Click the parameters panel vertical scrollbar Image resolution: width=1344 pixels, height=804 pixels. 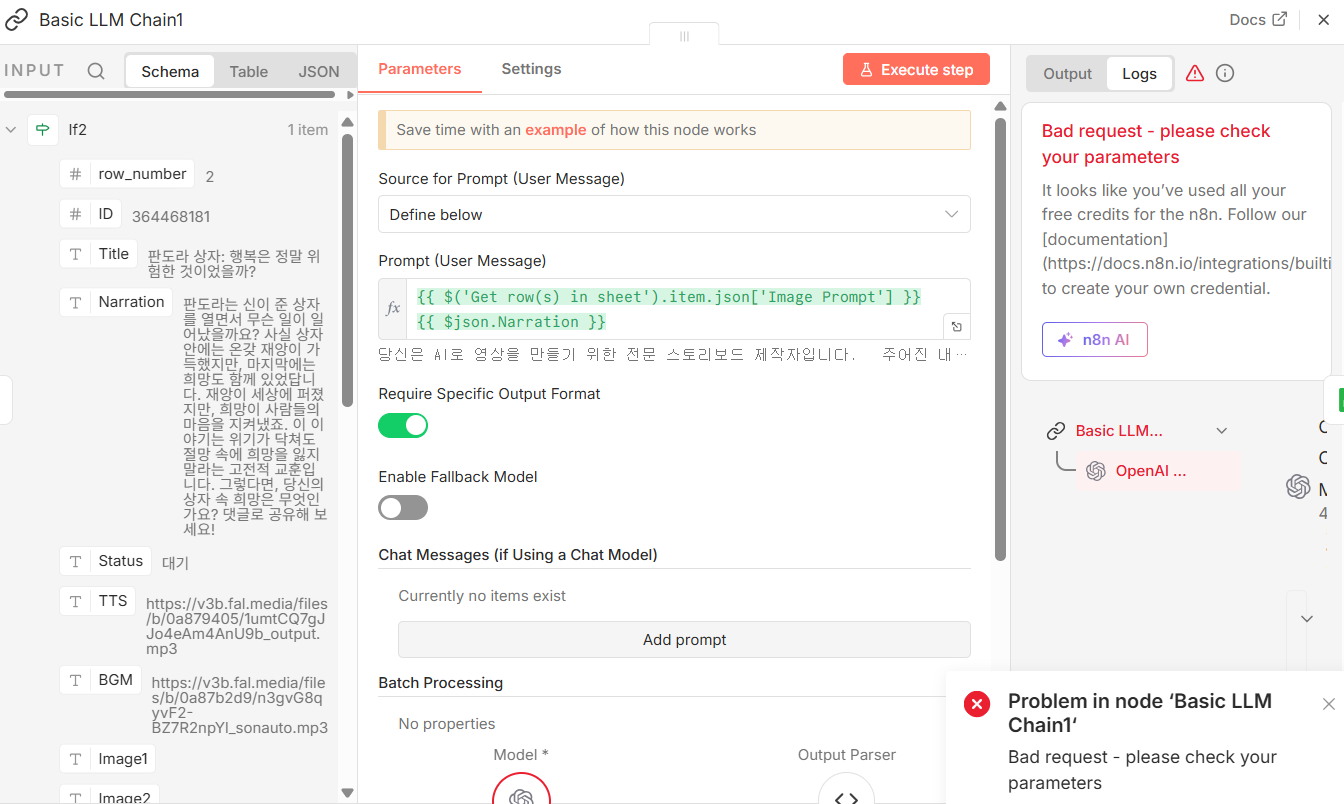(x=1000, y=340)
